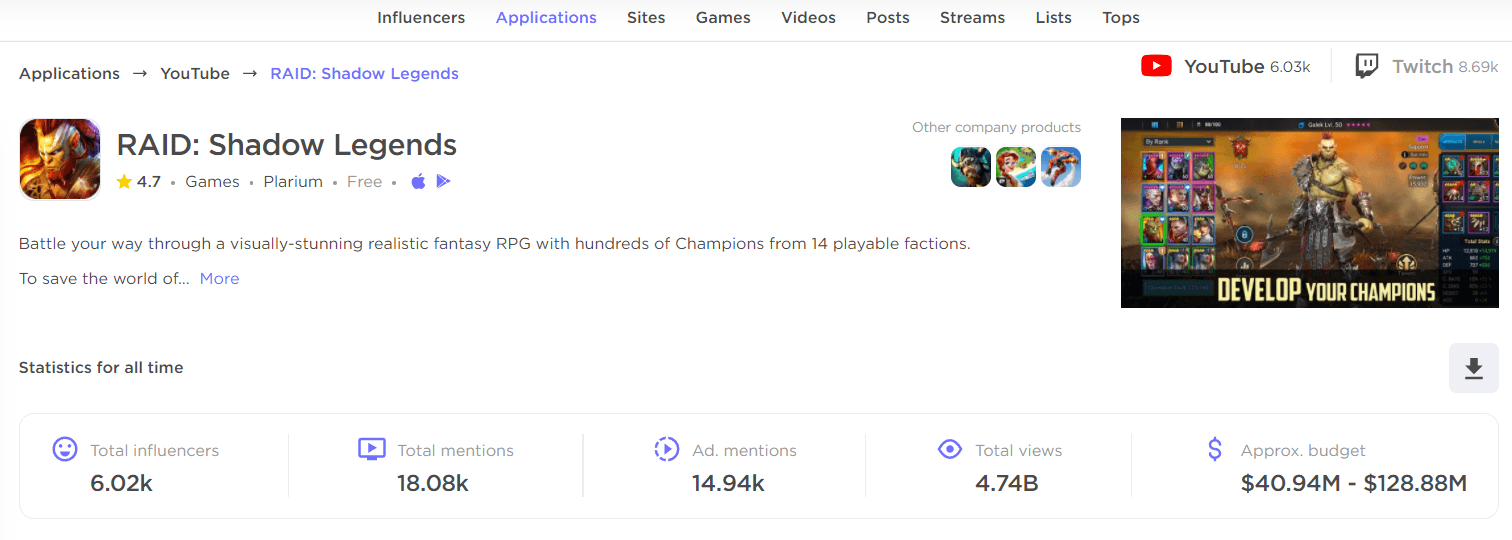1512x540 pixels.
Task: Open first other company product icon
Action: pyautogui.click(x=971, y=167)
